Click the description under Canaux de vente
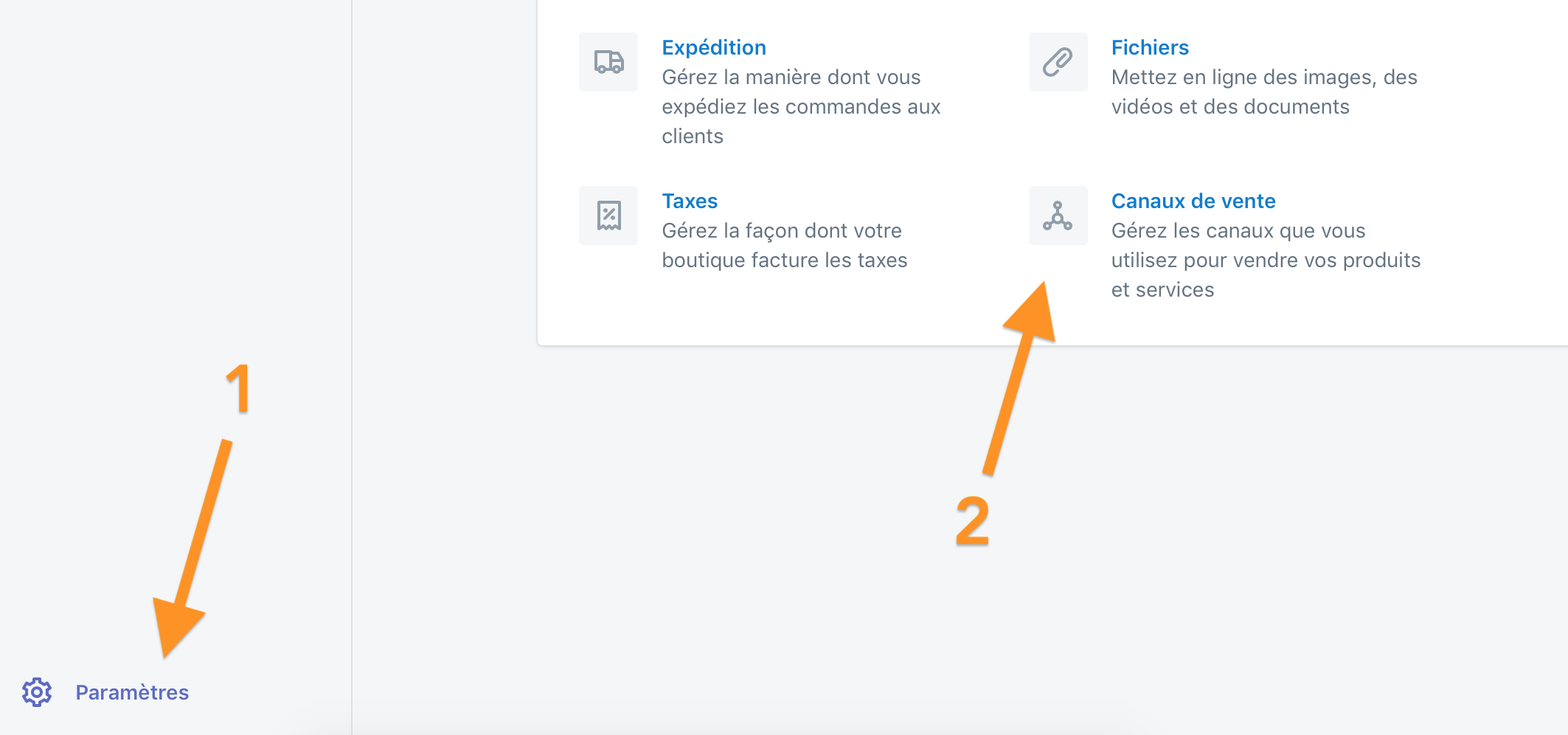 [1265, 260]
